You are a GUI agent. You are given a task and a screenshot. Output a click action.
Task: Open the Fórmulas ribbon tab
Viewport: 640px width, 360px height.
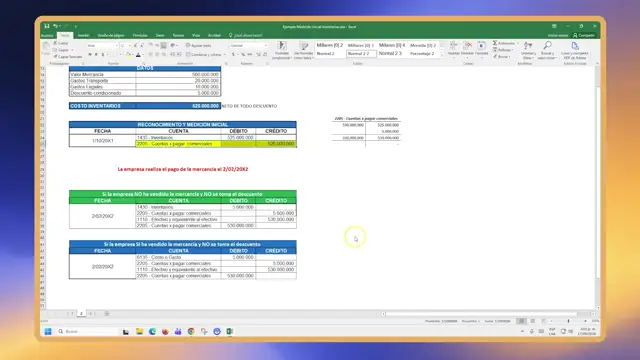[140, 36]
